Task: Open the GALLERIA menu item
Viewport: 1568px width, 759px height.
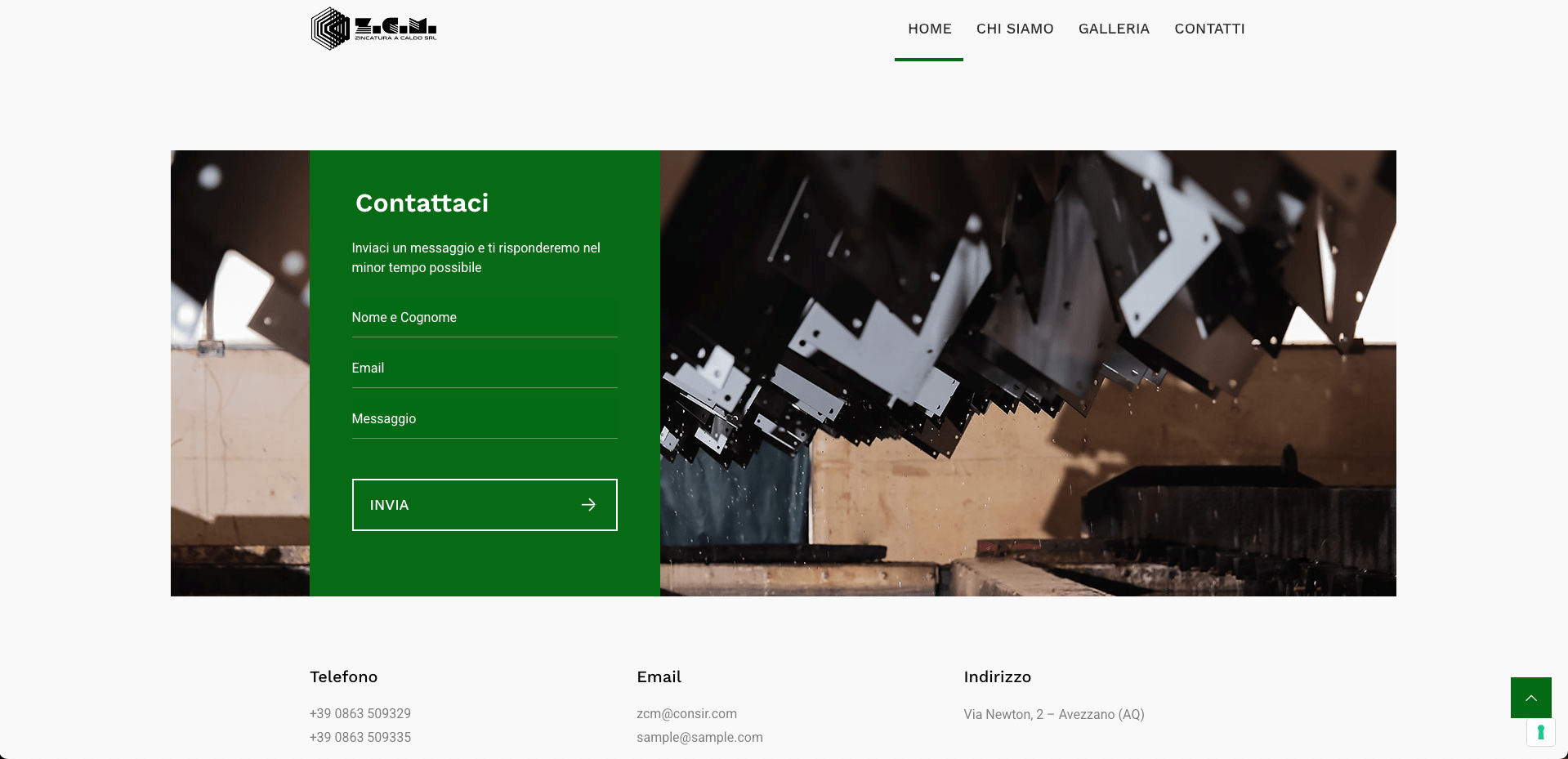Action: pyautogui.click(x=1114, y=29)
